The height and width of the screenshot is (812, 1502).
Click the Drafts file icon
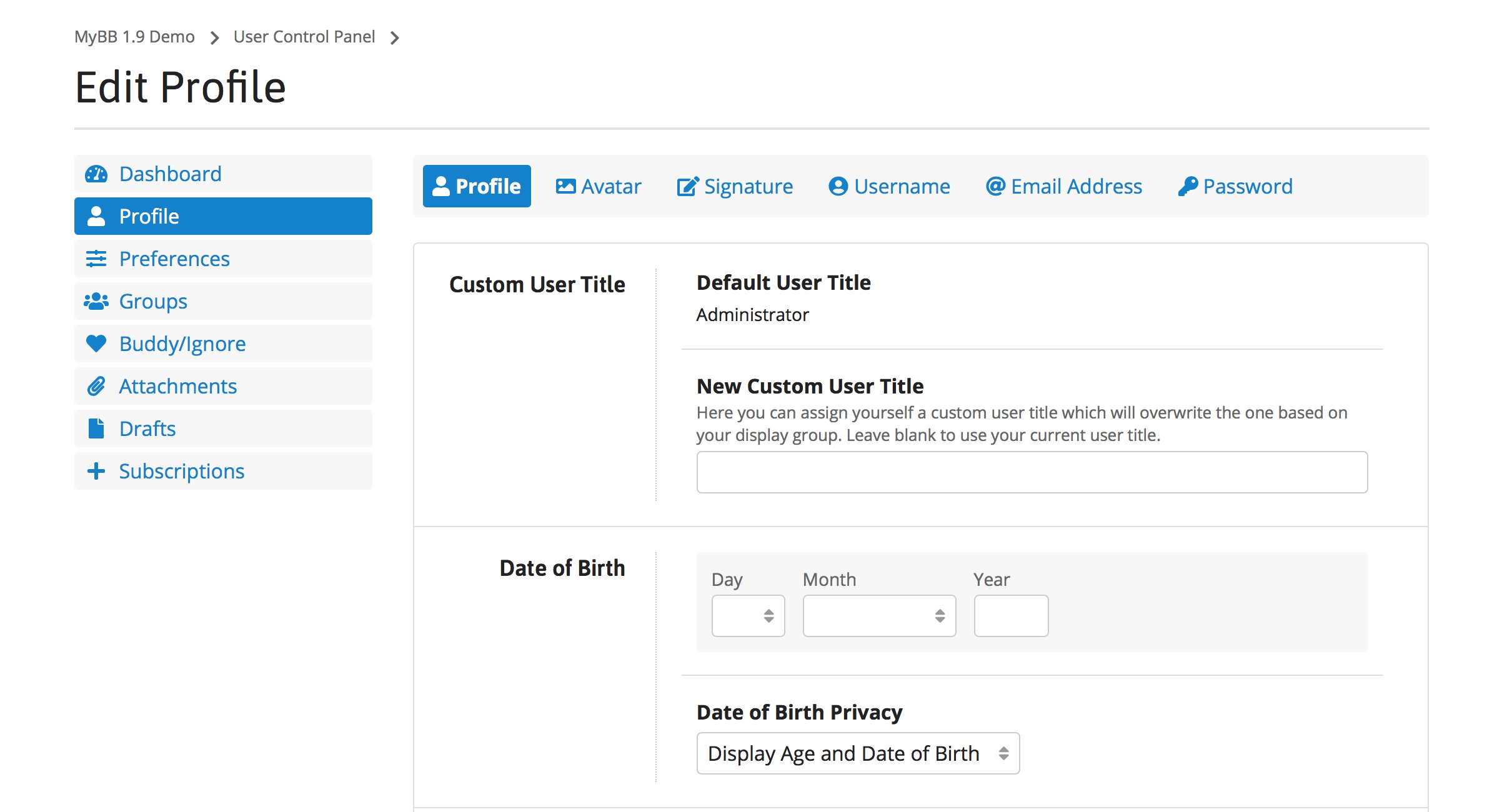pyautogui.click(x=96, y=428)
